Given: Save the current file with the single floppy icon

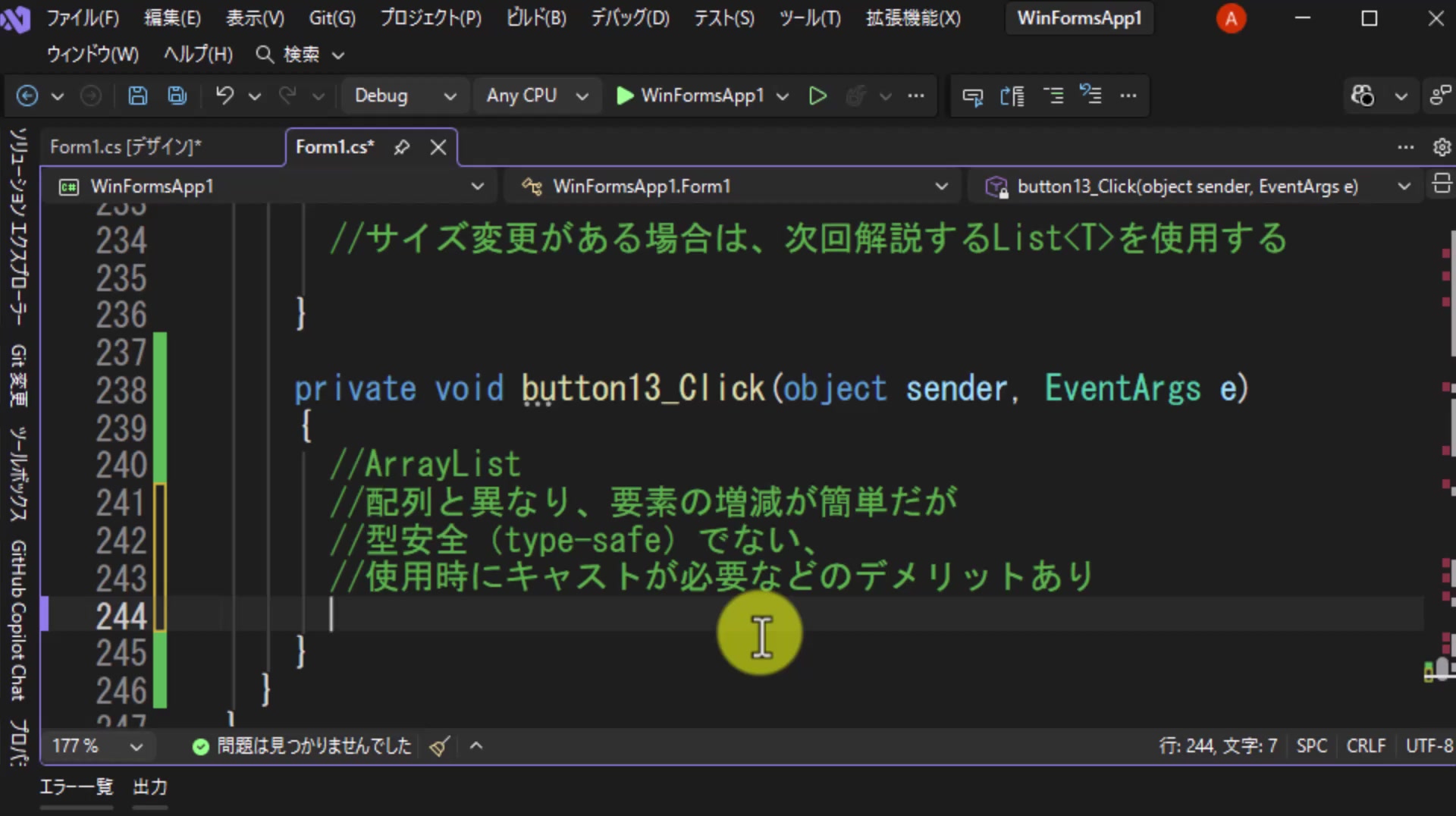Looking at the screenshot, I should point(137,96).
